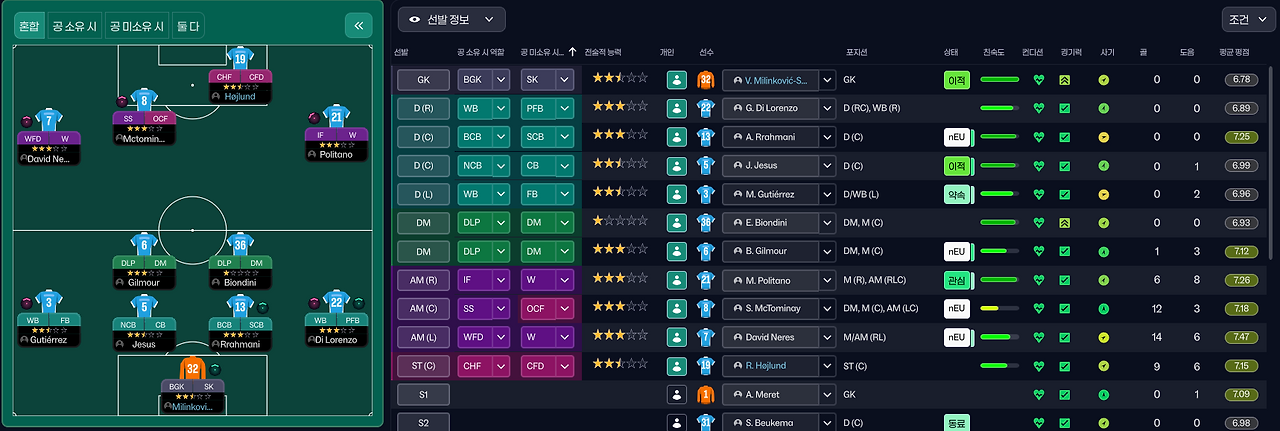
Task: Collapse the pitch panel with double-chevron button
Action: pos(358,26)
